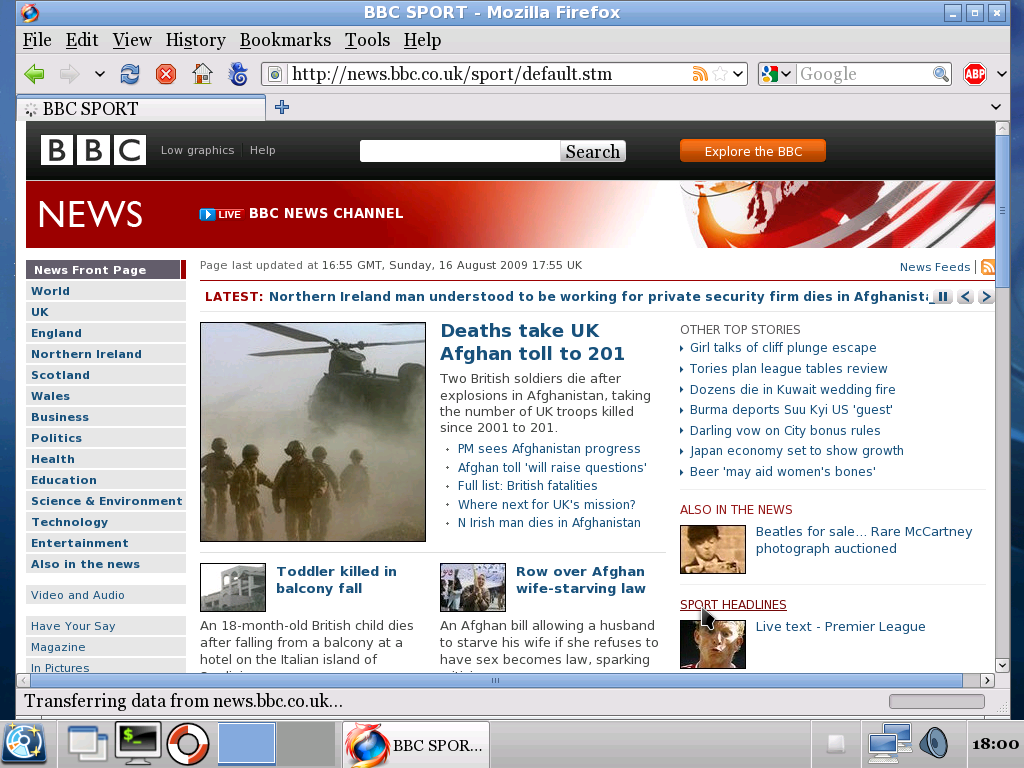The image size is (1024, 768).
Task: Go back with the green Back arrow
Action: [x=35, y=74]
